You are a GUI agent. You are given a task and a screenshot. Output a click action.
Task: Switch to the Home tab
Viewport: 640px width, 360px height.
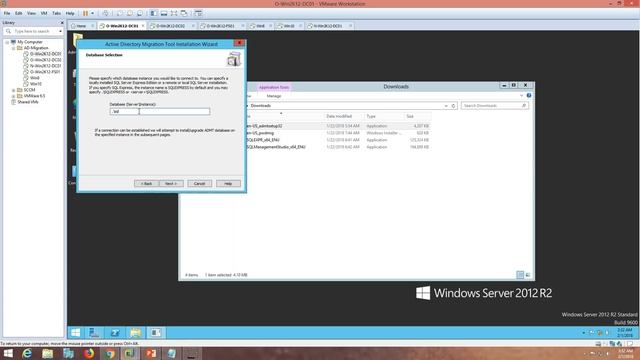click(x=81, y=26)
